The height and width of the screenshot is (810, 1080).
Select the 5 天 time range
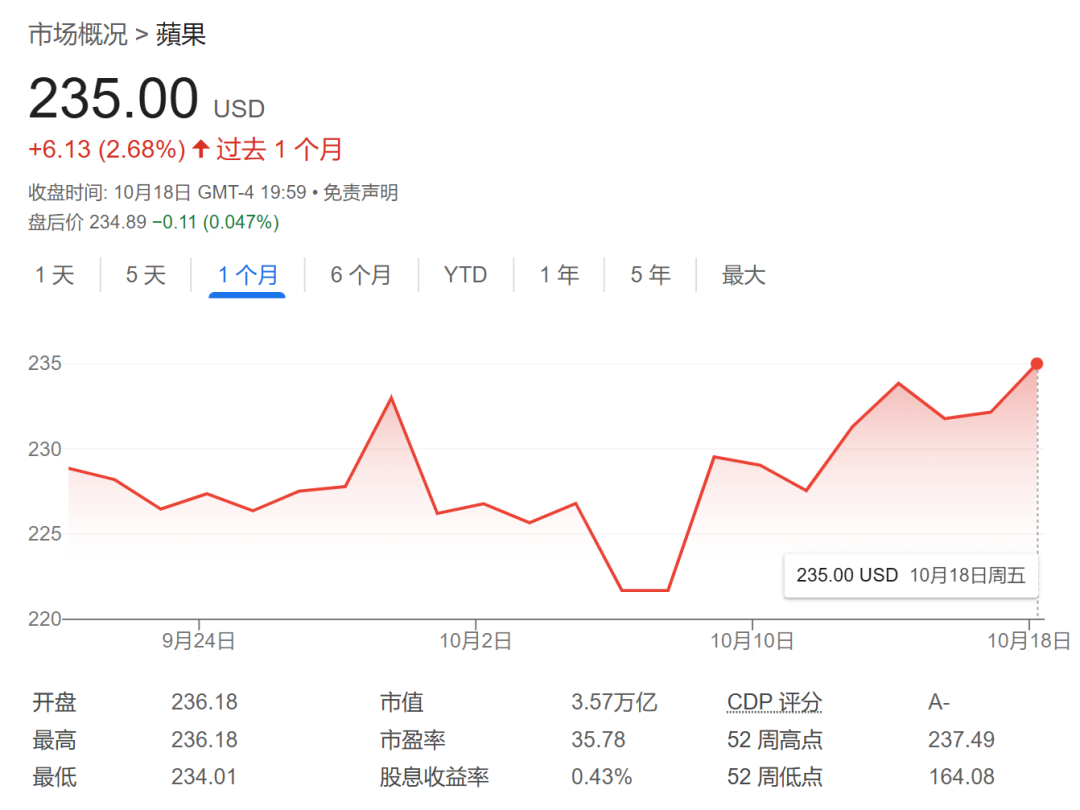click(x=146, y=275)
